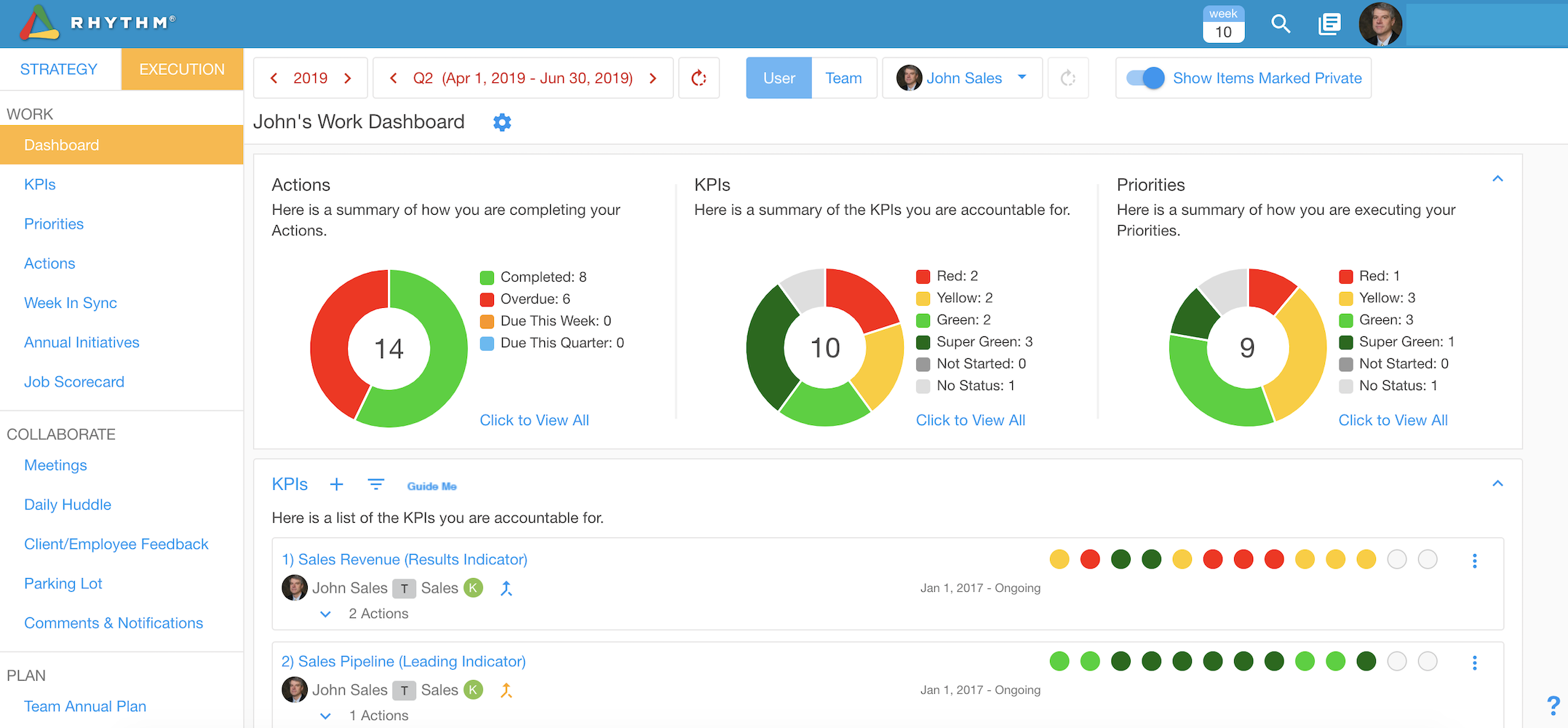Select the User view button
1568x728 pixels.
[x=779, y=78]
